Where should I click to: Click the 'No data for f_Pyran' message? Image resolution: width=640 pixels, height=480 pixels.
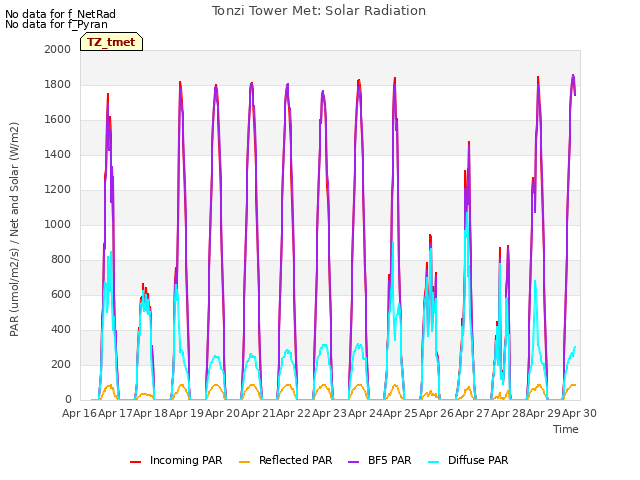(56, 24)
